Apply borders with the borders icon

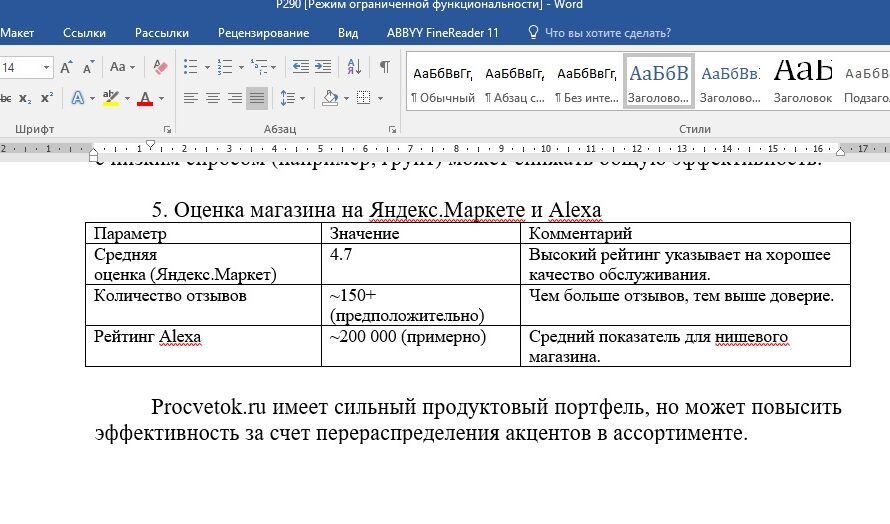pyautogui.click(x=363, y=98)
